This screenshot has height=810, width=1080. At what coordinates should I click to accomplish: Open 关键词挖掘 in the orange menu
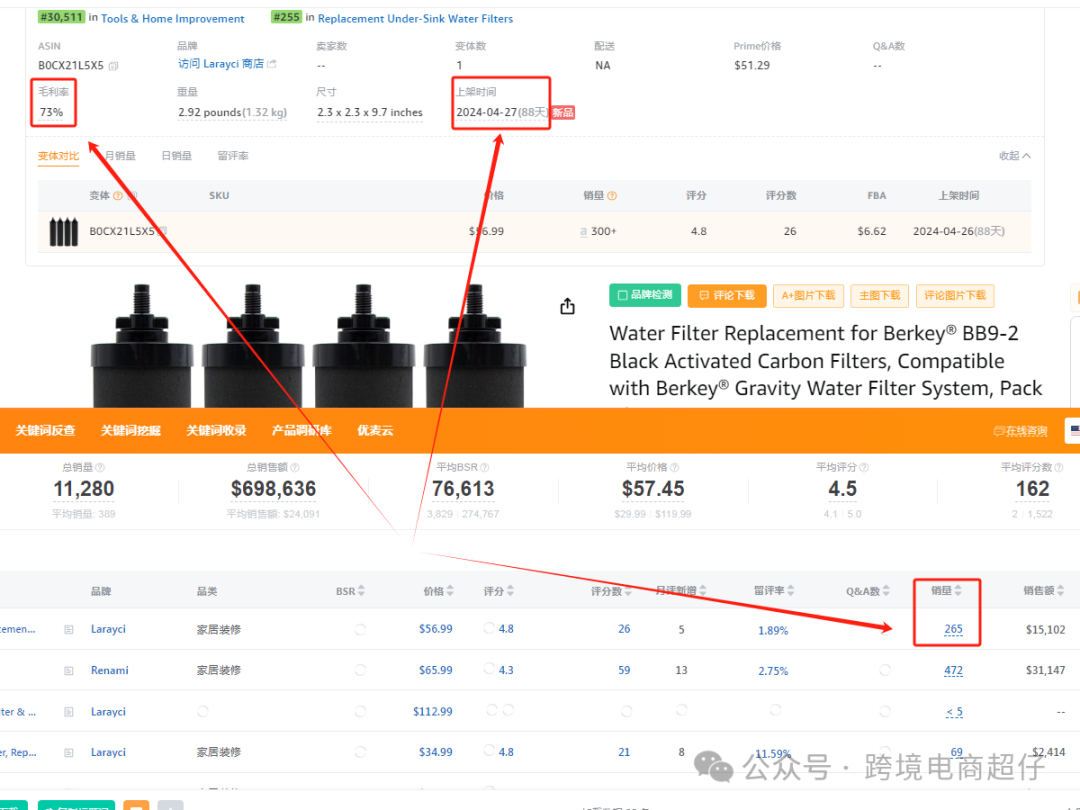pos(130,431)
